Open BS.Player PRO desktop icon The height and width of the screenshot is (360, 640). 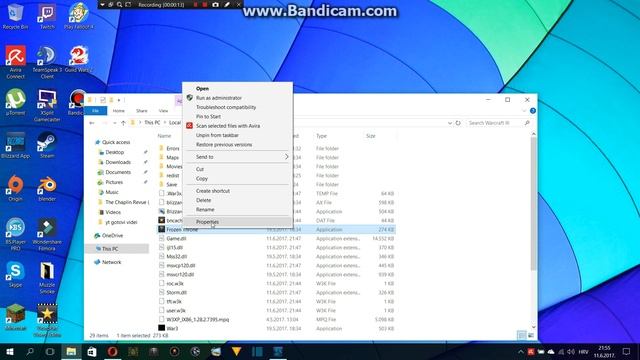pyautogui.click(x=15, y=234)
